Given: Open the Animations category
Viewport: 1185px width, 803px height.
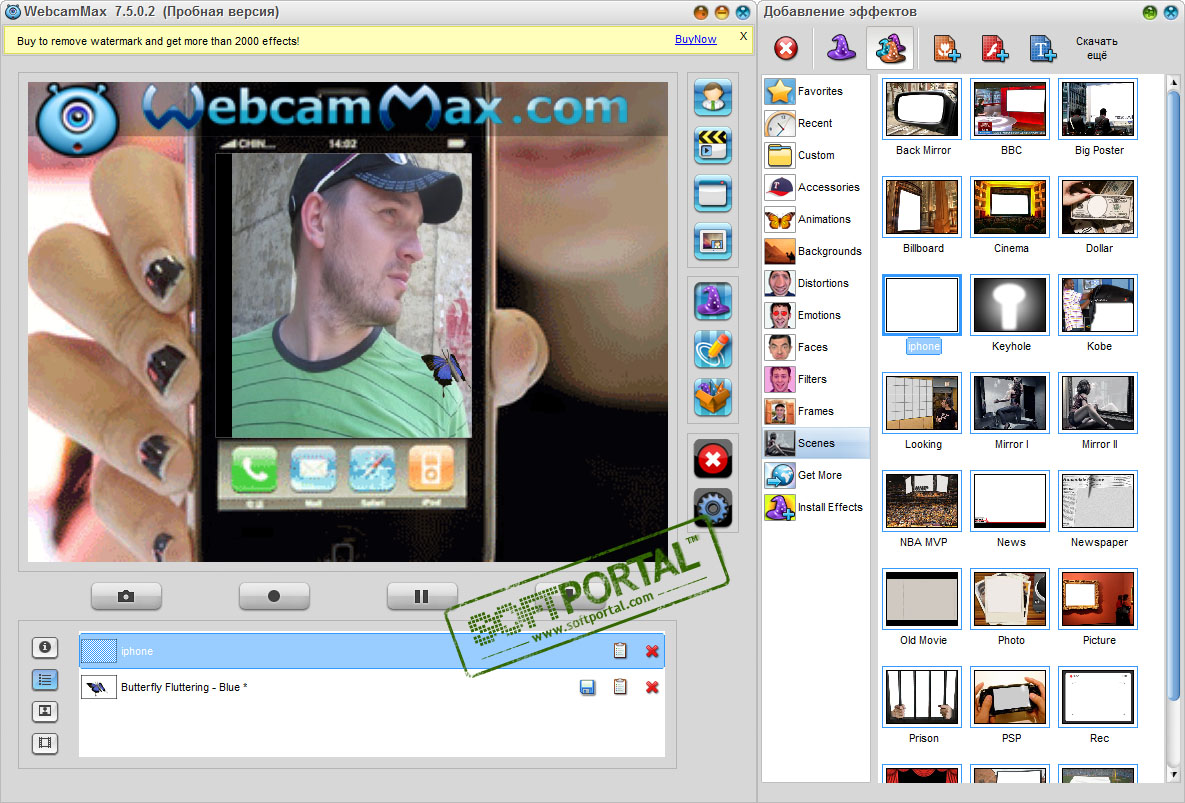Looking at the screenshot, I should pos(816,219).
